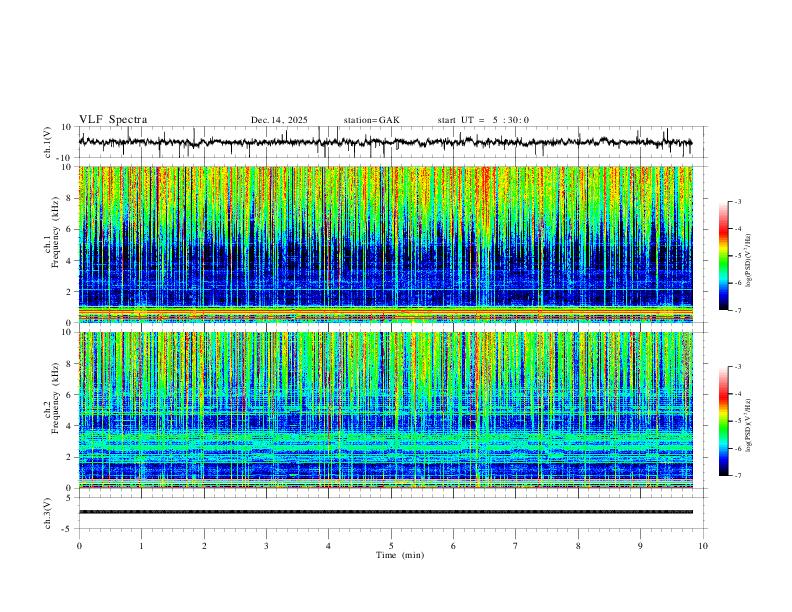Click time axis tick label "5"
The width and height of the screenshot is (792, 612).
point(391,546)
